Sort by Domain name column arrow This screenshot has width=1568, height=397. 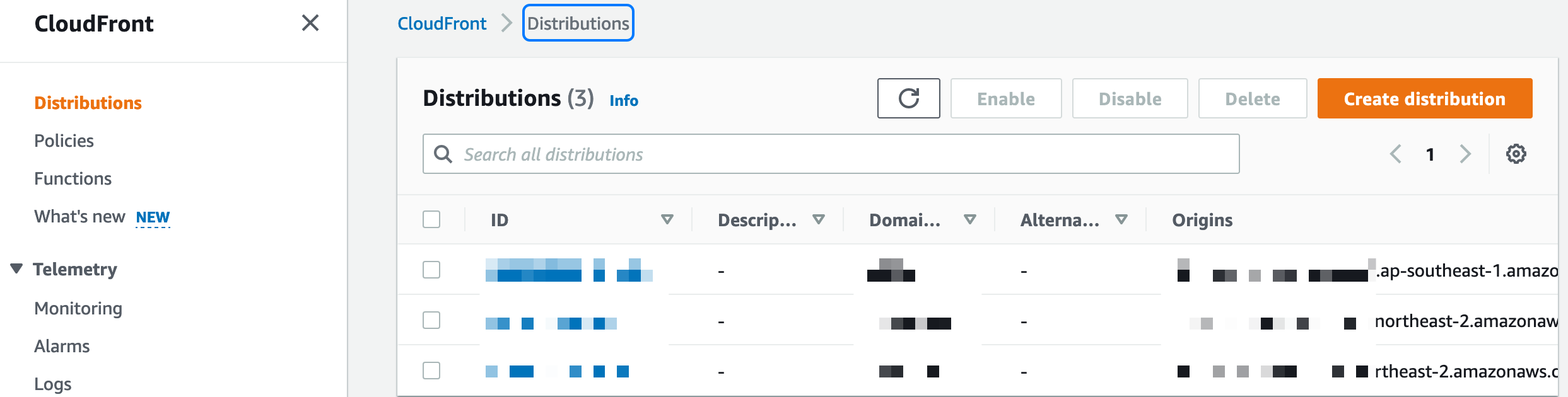click(970, 219)
